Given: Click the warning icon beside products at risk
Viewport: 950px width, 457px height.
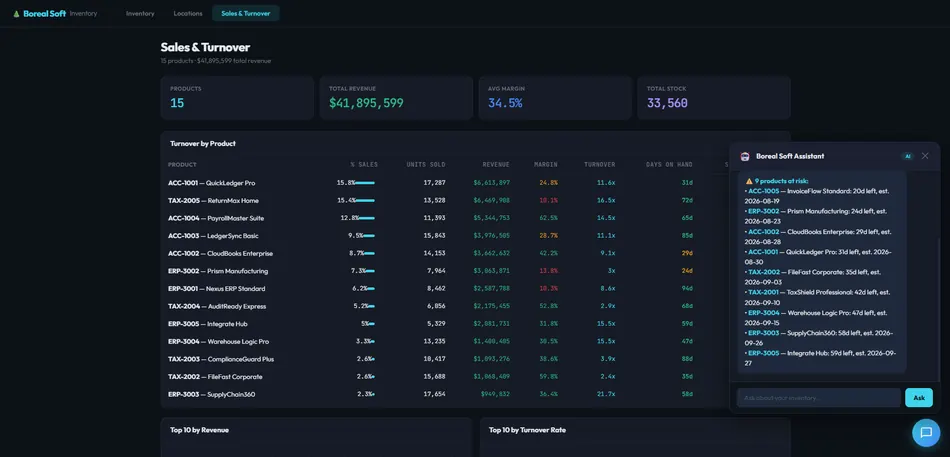Looking at the screenshot, I should click(x=749, y=181).
